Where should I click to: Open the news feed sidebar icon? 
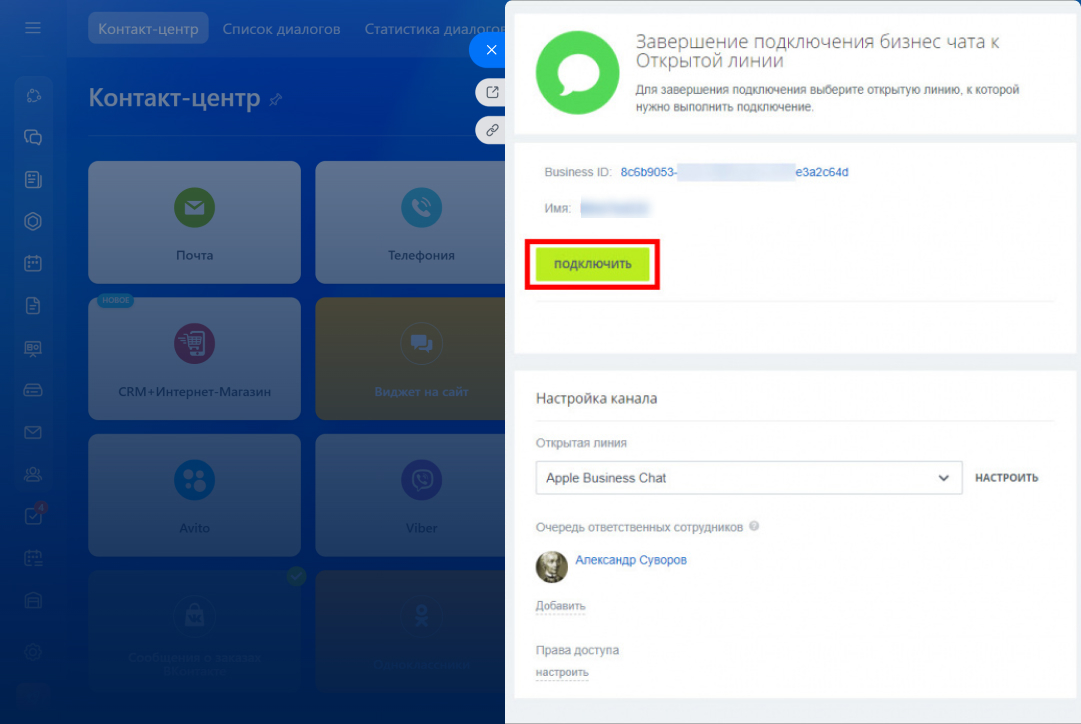point(32,180)
